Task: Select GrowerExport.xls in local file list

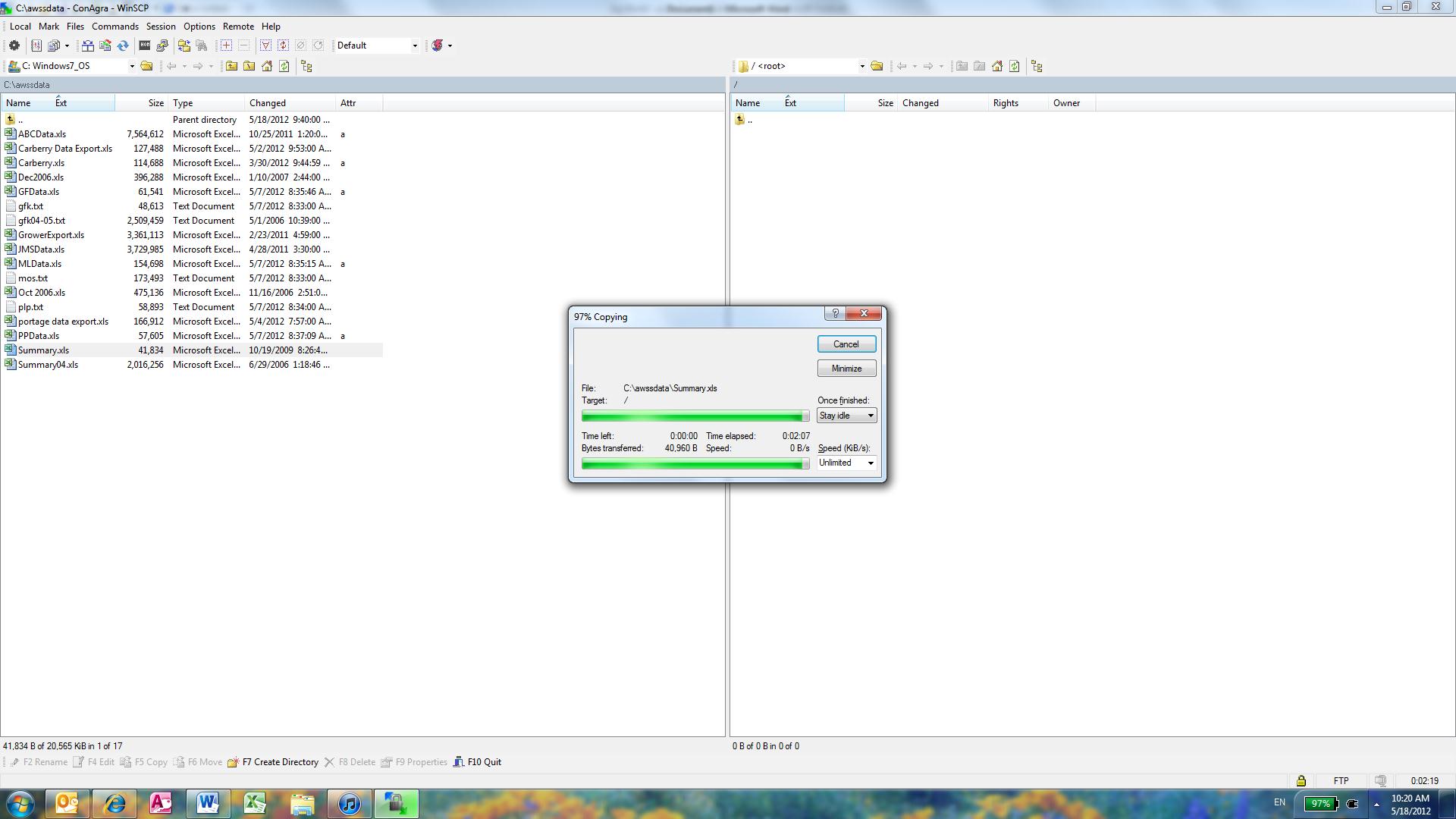Action: coord(51,235)
